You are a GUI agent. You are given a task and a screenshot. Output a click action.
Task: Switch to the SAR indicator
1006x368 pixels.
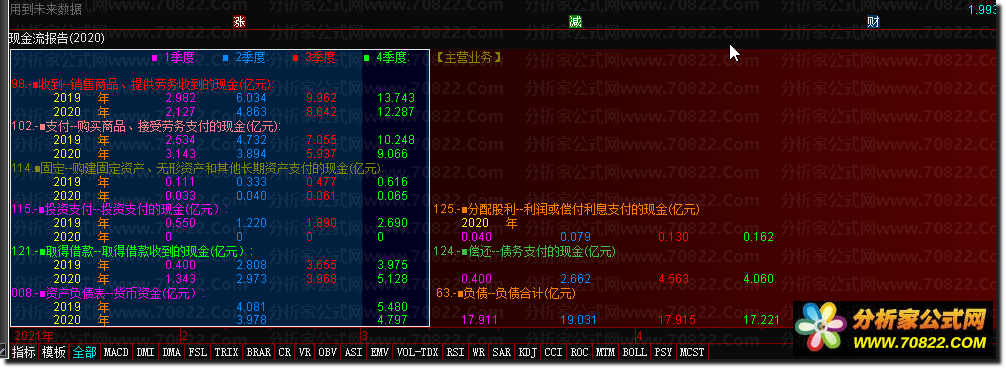pos(502,352)
